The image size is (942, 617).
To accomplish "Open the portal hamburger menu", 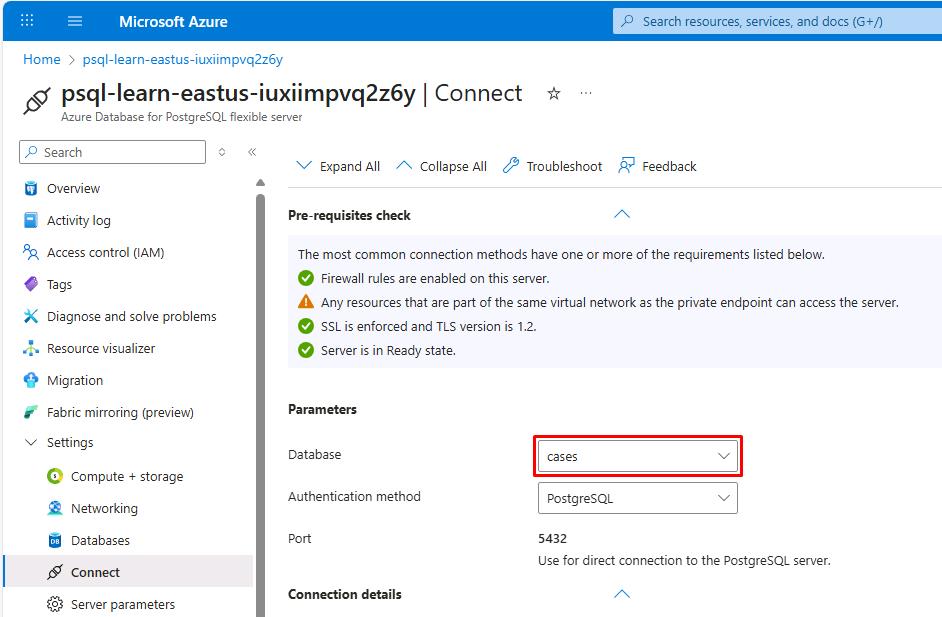I will tap(75, 21).
